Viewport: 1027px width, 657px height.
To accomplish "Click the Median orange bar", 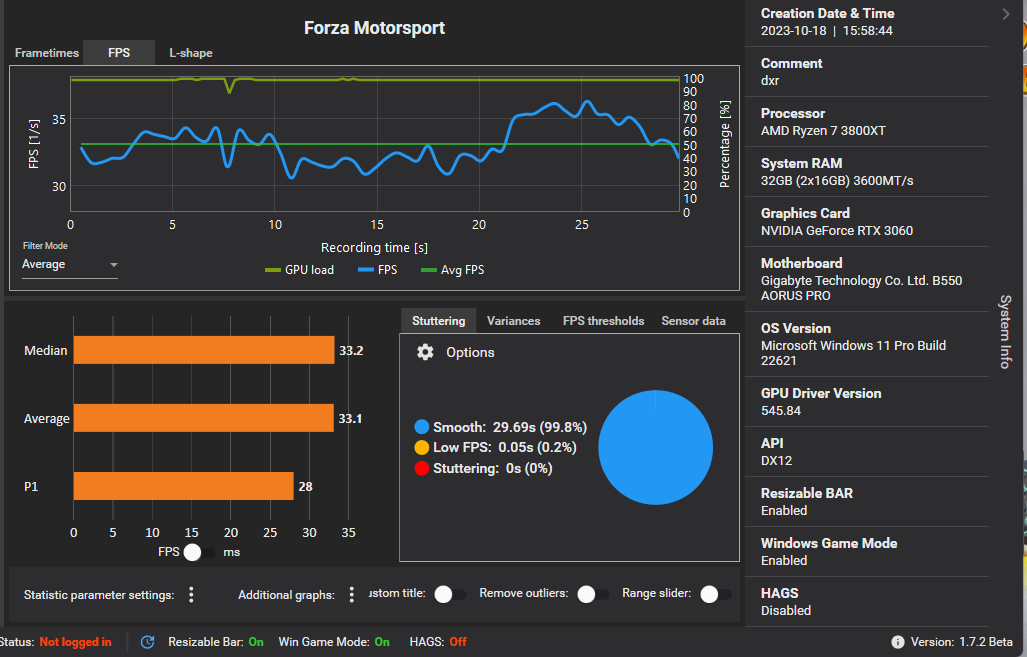I will 204,350.
